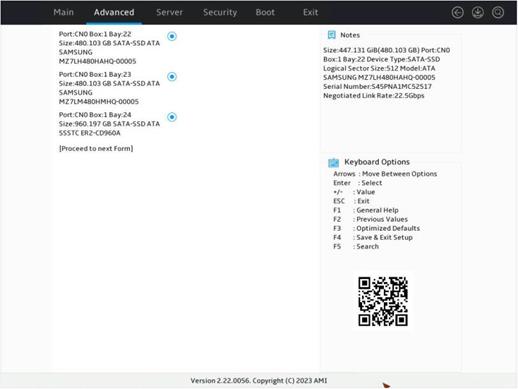Click the Negotiated Link Rate line

coord(374,96)
